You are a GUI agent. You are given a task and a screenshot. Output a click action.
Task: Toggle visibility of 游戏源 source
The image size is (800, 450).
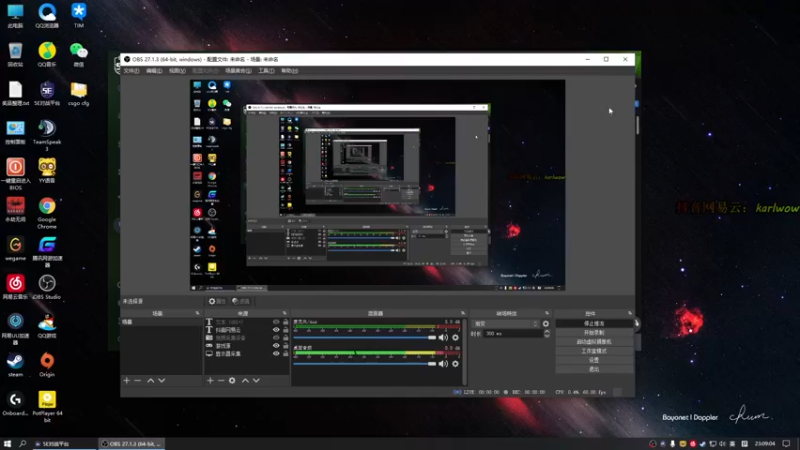(276, 345)
